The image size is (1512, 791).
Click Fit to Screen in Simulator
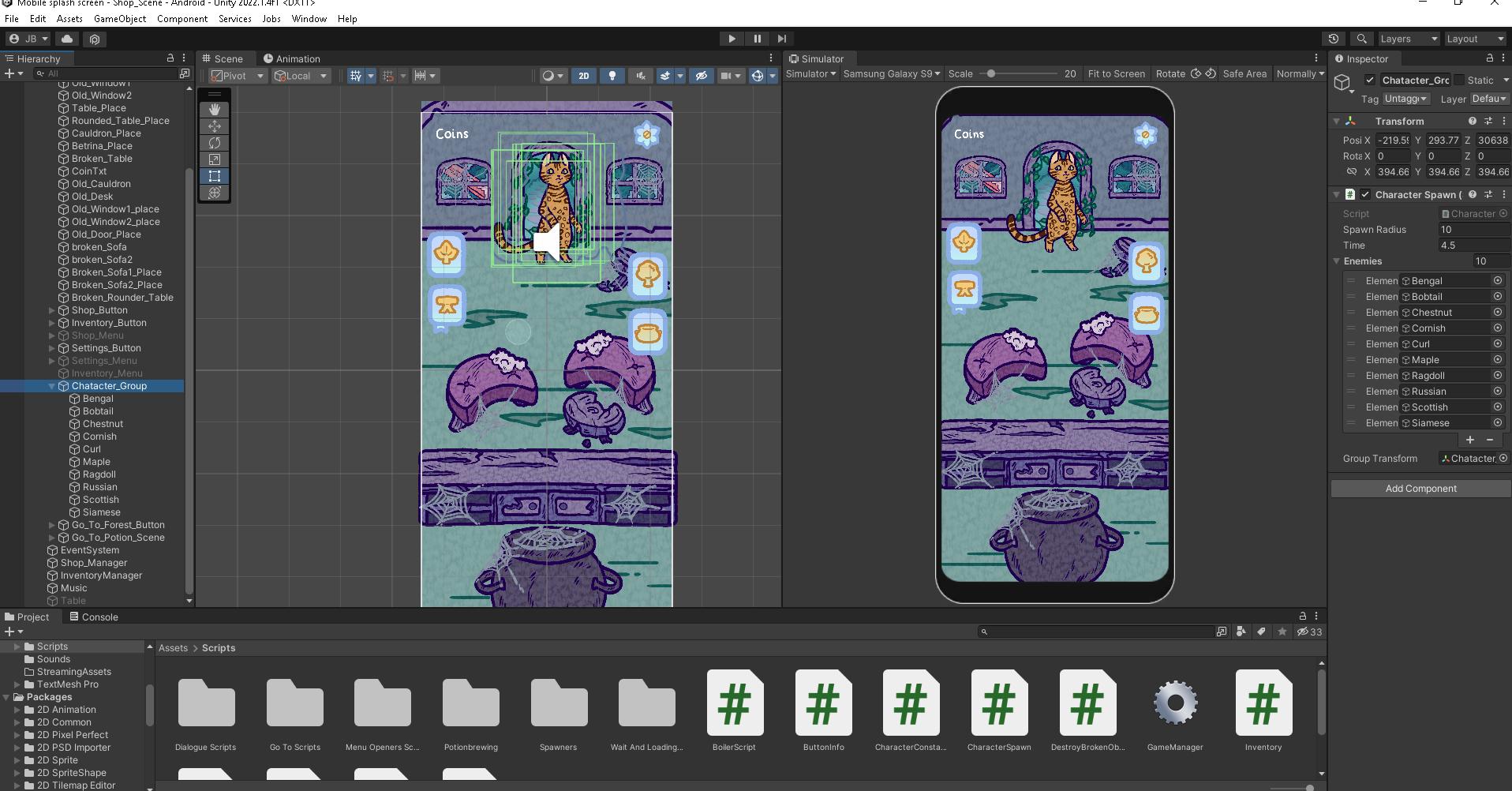1116,73
